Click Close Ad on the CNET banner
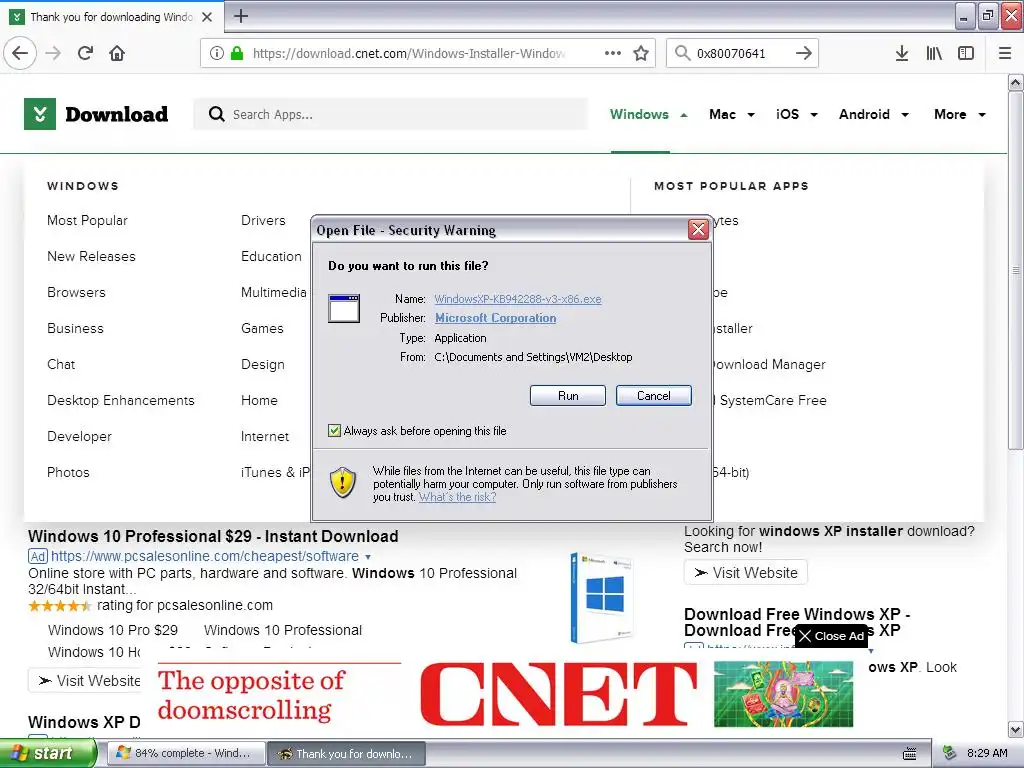Screen dimensions: 1024x768 point(831,636)
